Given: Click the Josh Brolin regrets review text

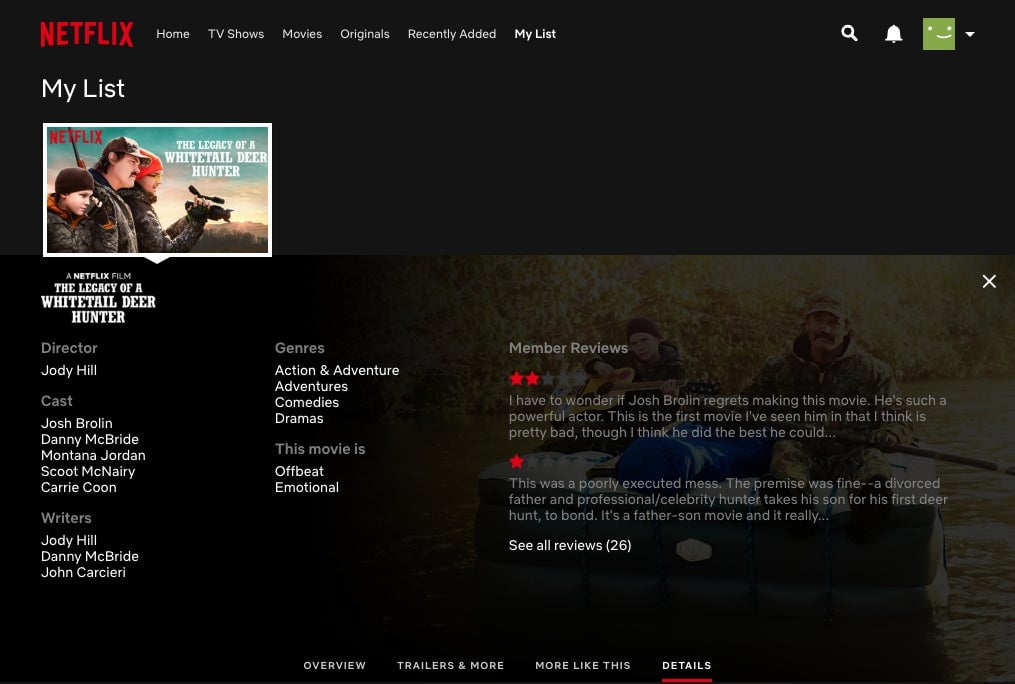Looking at the screenshot, I should pyautogui.click(x=728, y=417).
